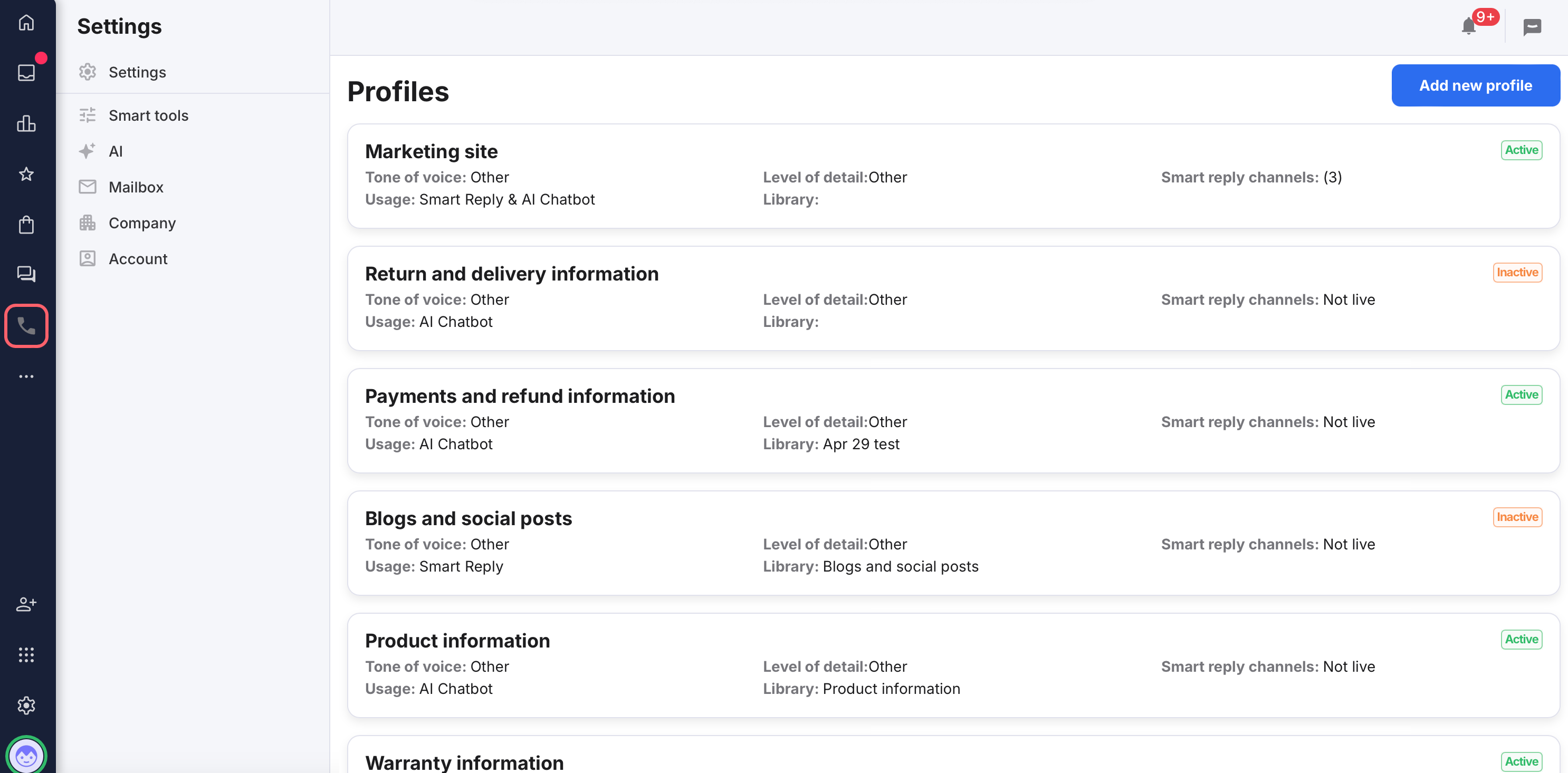Click the Add new profile button
This screenshot has height=773, width=1568.
click(x=1475, y=86)
